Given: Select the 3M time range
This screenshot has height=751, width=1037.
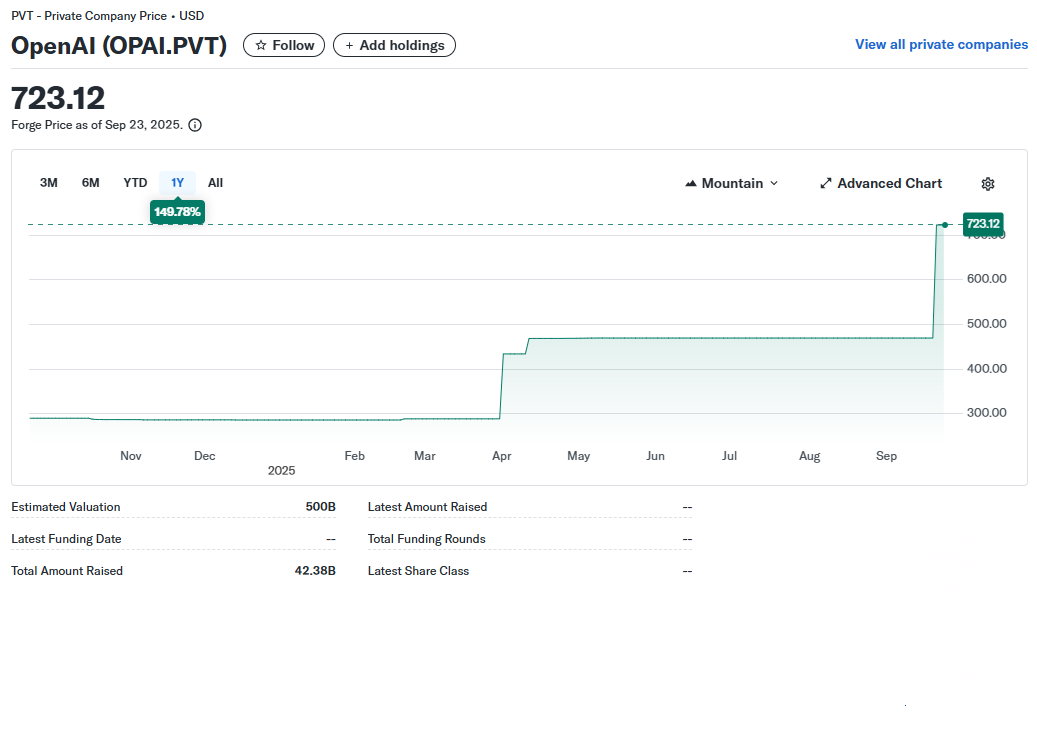Looking at the screenshot, I should click(x=48, y=183).
